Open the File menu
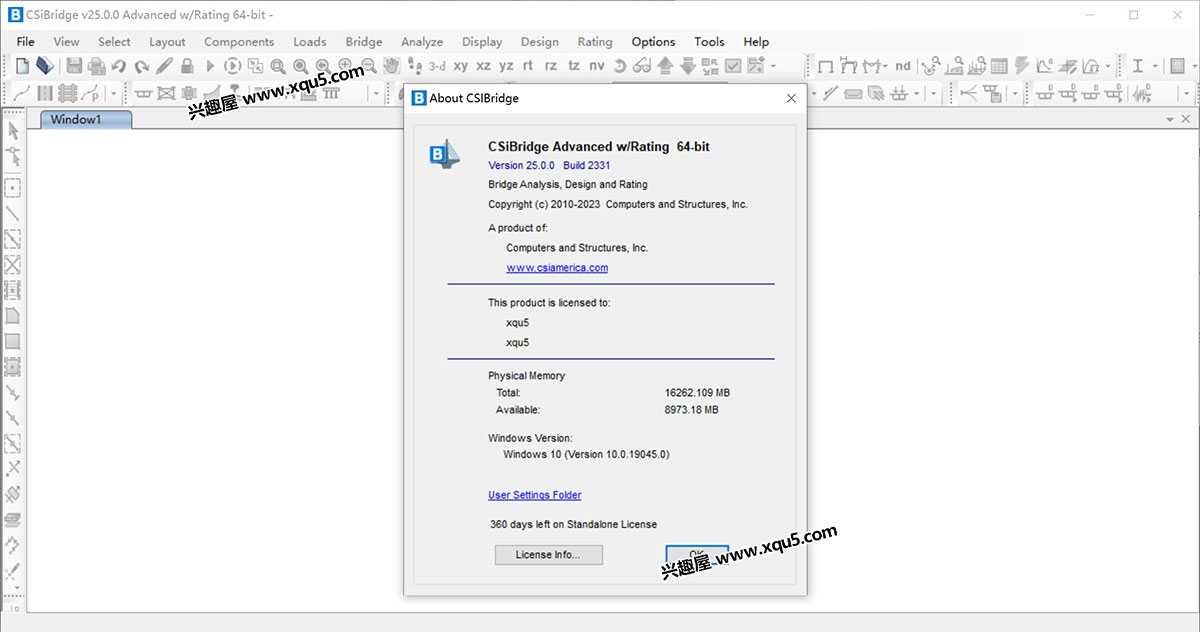 26,42
